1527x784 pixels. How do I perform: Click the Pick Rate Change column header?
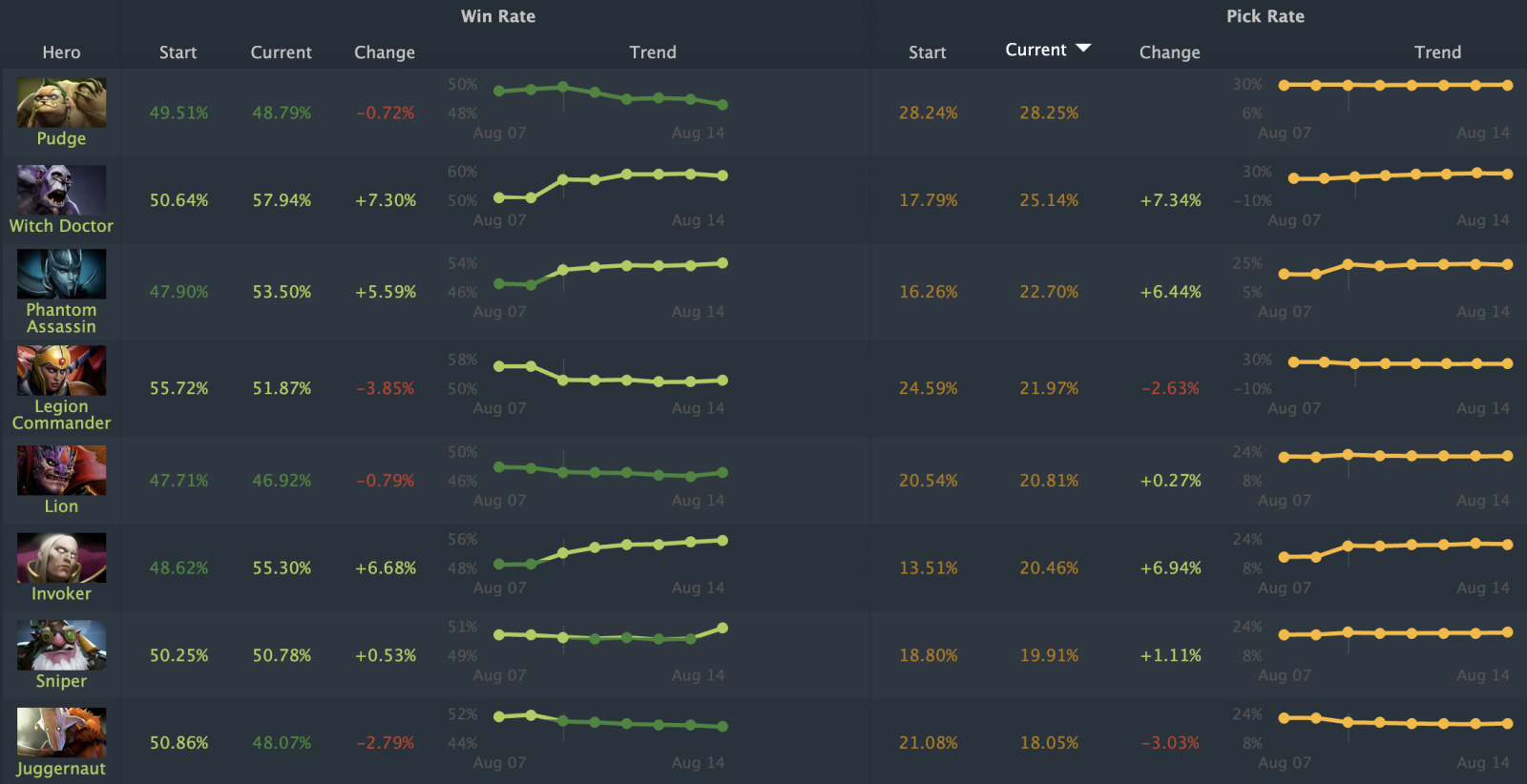click(x=1169, y=52)
